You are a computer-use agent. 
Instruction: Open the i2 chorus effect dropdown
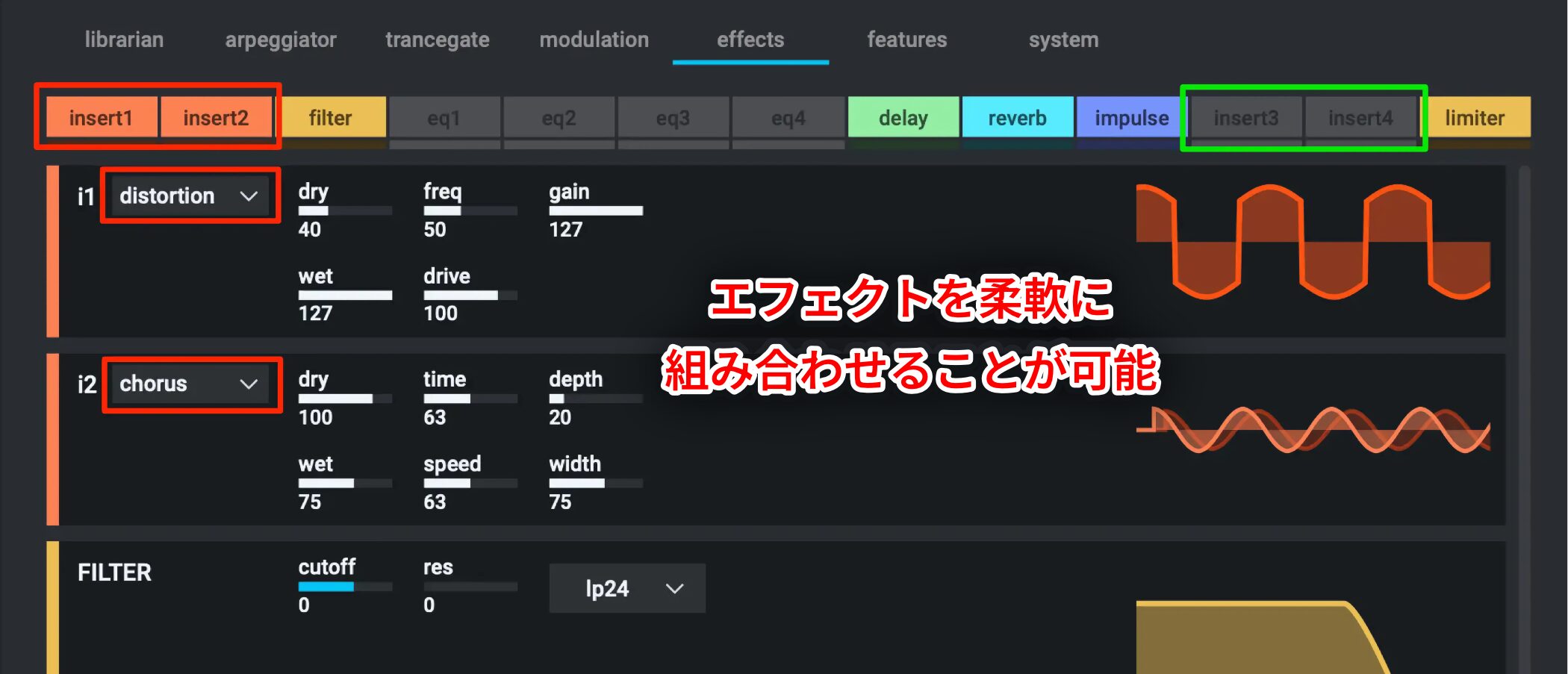click(190, 384)
